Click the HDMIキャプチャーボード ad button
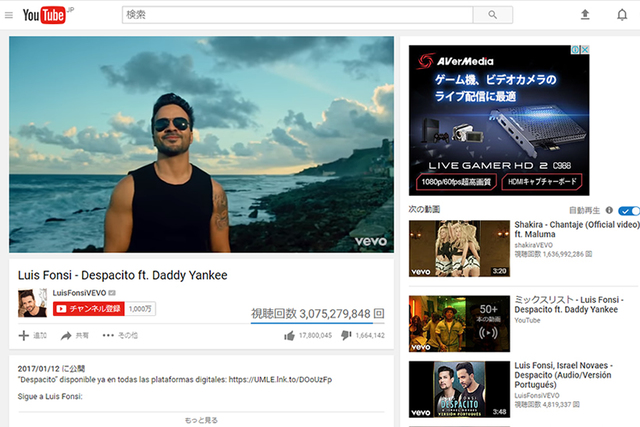This screenshot has height=427, width=640. [542, 182]
